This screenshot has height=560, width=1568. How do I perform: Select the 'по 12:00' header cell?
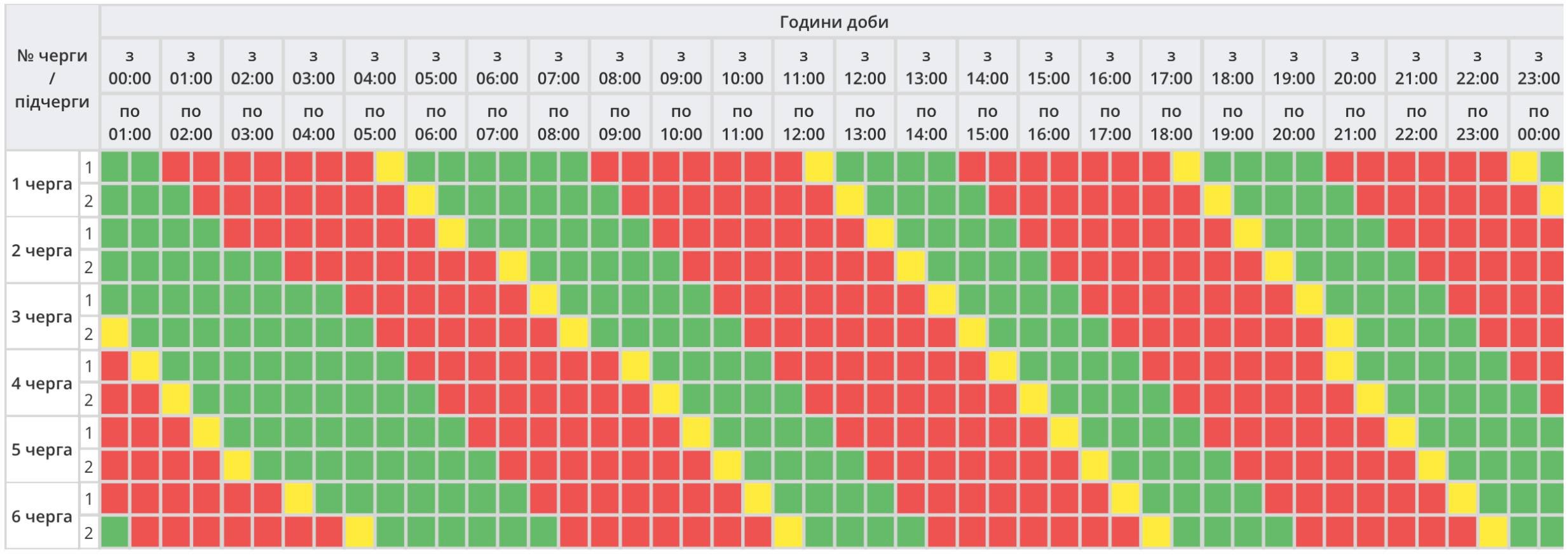click(x=803, y=123)
